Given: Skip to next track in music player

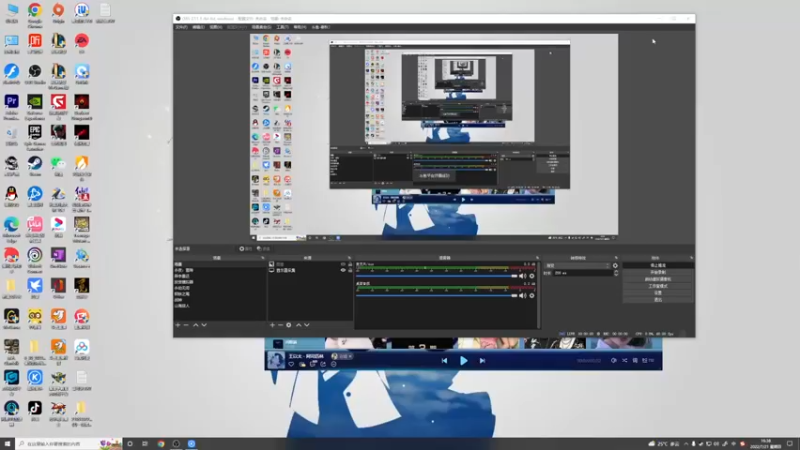Looking at the screenshot, I should point(482,361).
